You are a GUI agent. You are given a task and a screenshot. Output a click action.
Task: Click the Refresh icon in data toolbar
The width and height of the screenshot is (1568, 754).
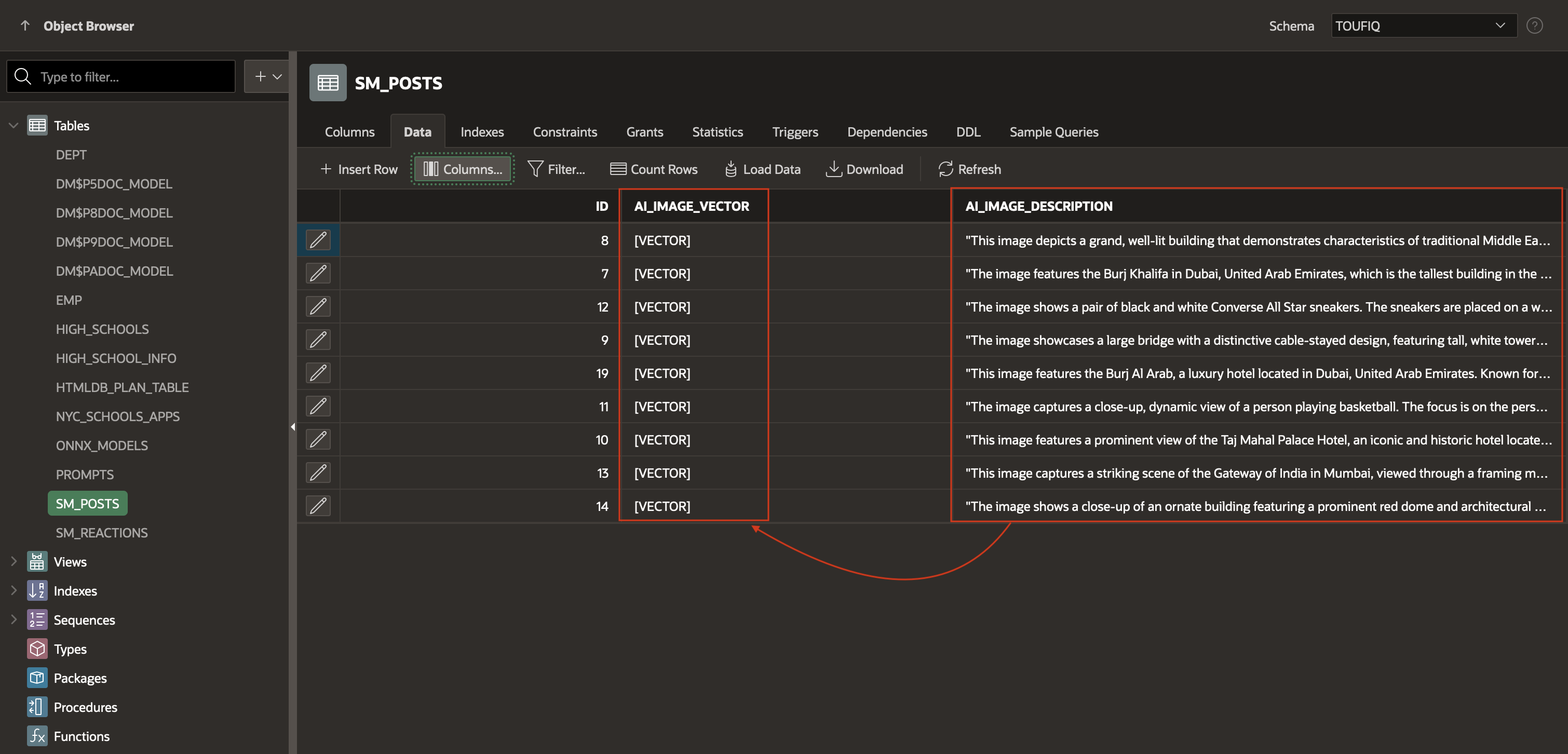coord(945,169)
